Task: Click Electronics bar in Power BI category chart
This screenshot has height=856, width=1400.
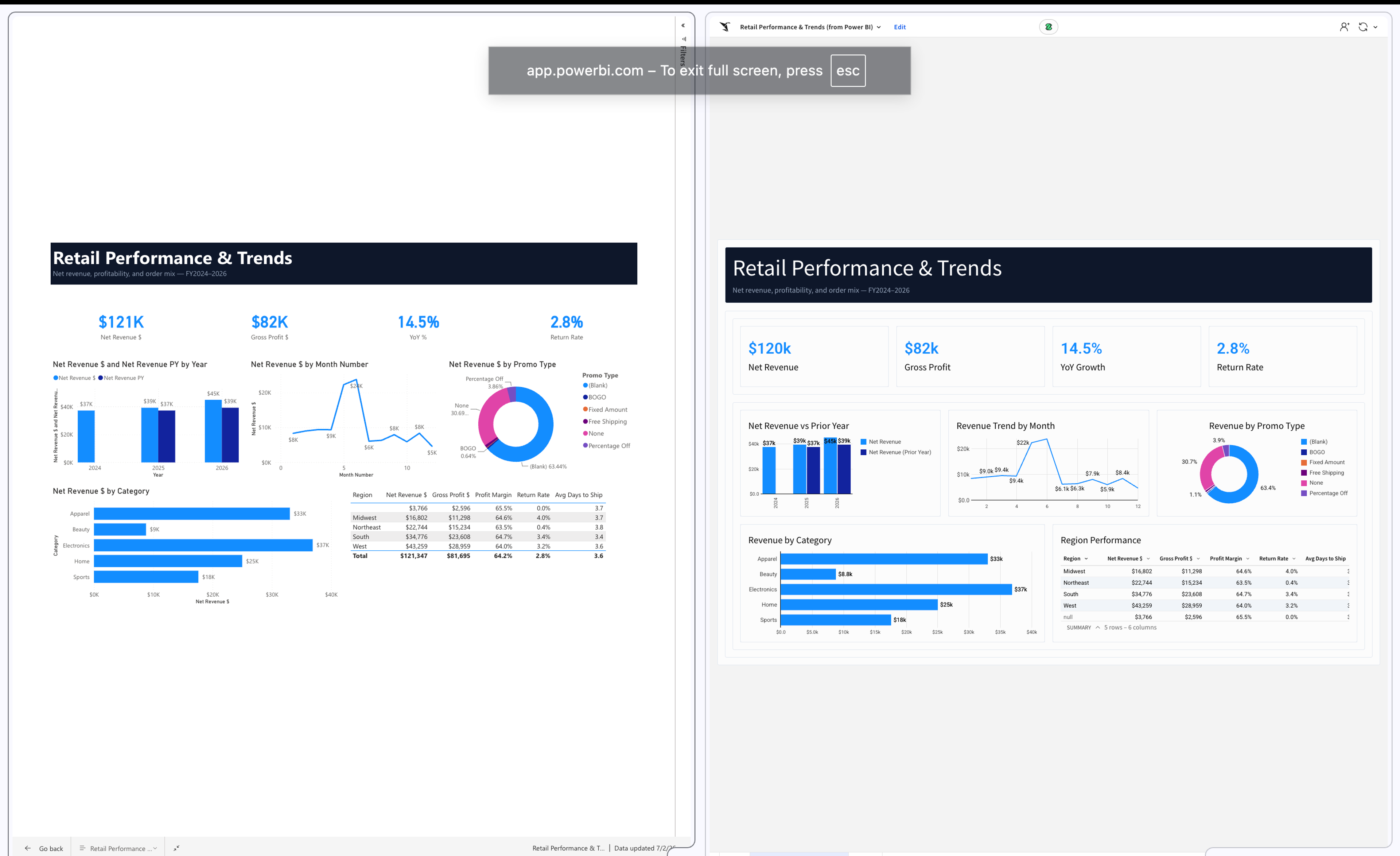Action: point(203,545)
